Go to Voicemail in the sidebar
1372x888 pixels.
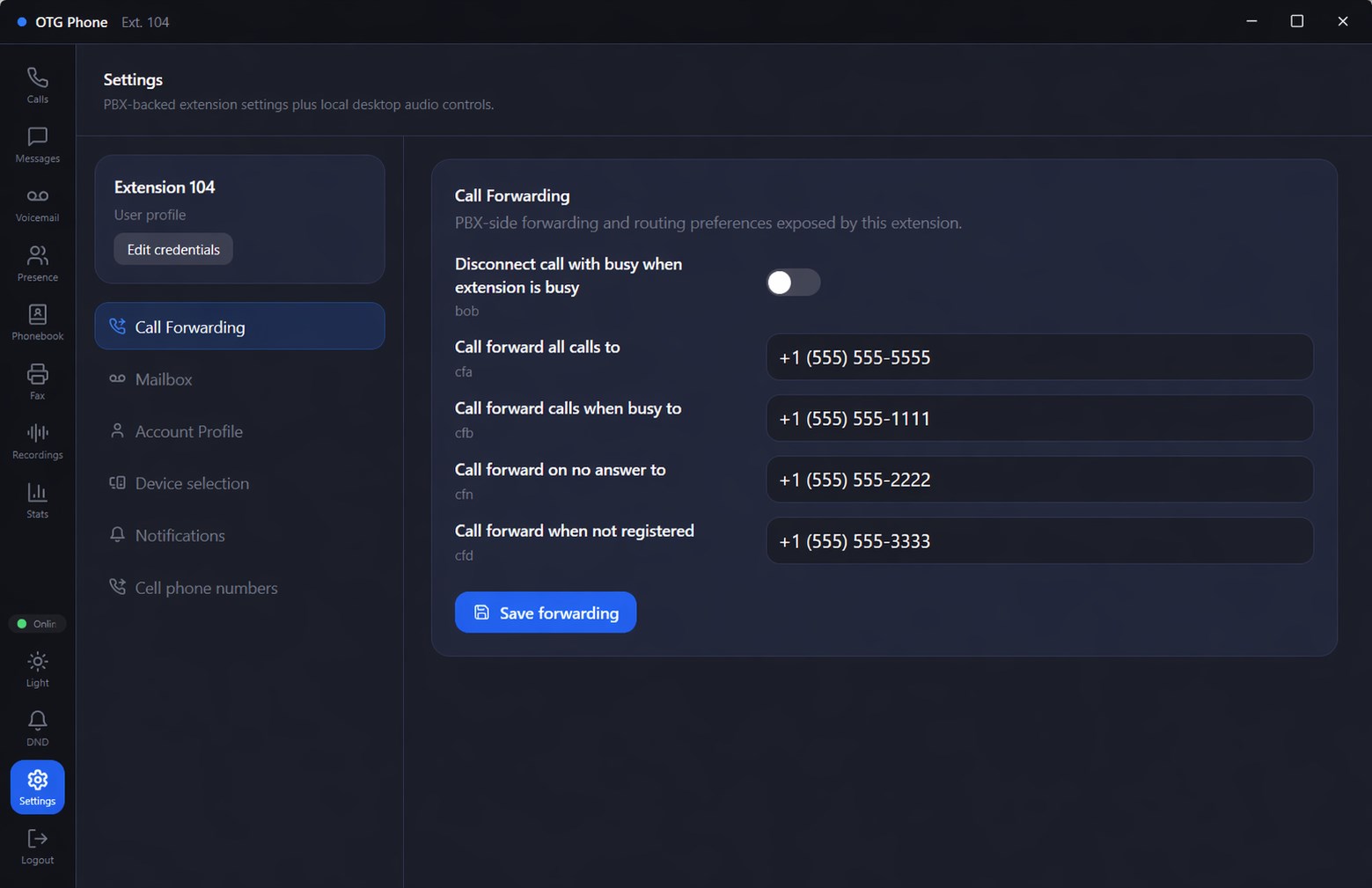pyautogui.click(x=37, y=204)
